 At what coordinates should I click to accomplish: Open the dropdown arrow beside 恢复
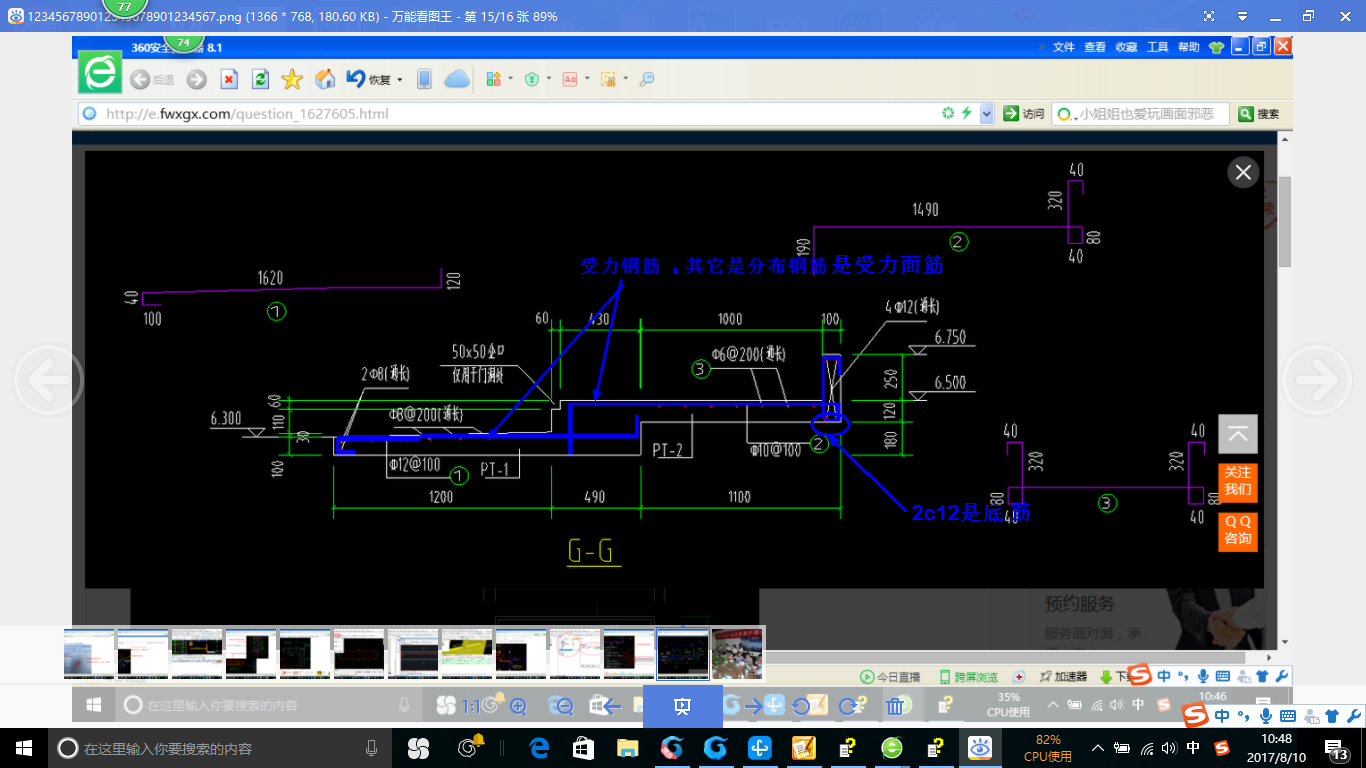400,80
